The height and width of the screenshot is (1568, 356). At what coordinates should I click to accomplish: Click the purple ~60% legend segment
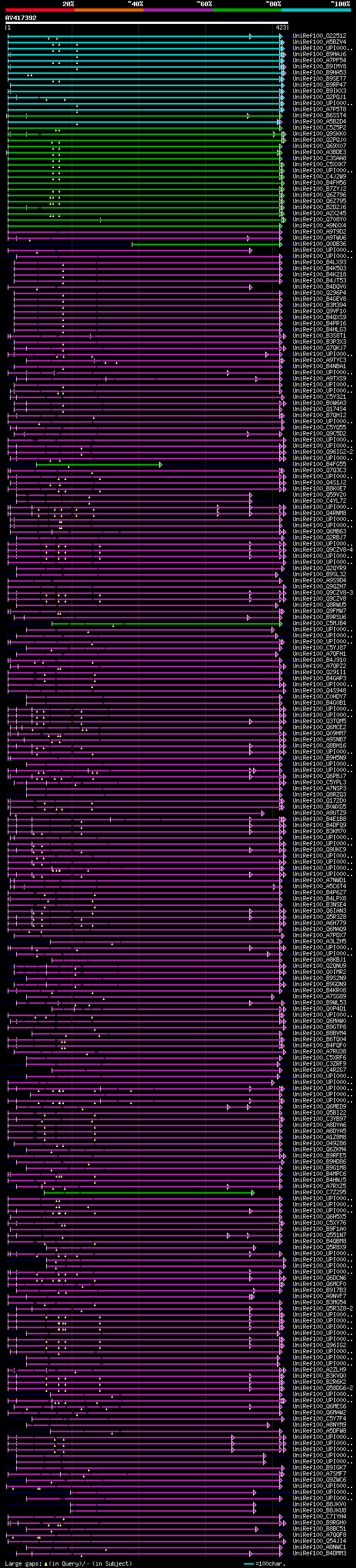point(179,10)
